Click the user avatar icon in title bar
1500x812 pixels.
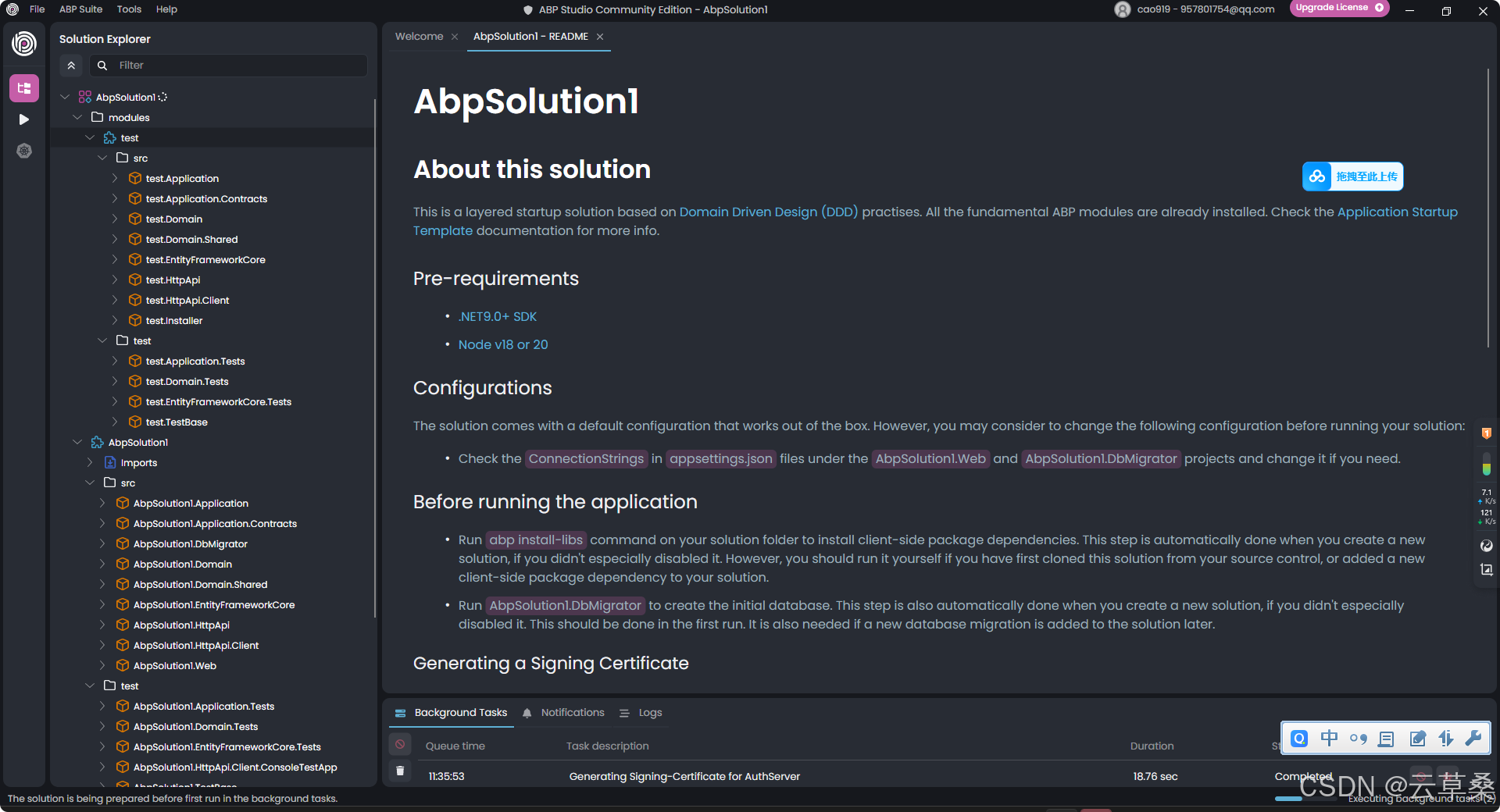1123,9
